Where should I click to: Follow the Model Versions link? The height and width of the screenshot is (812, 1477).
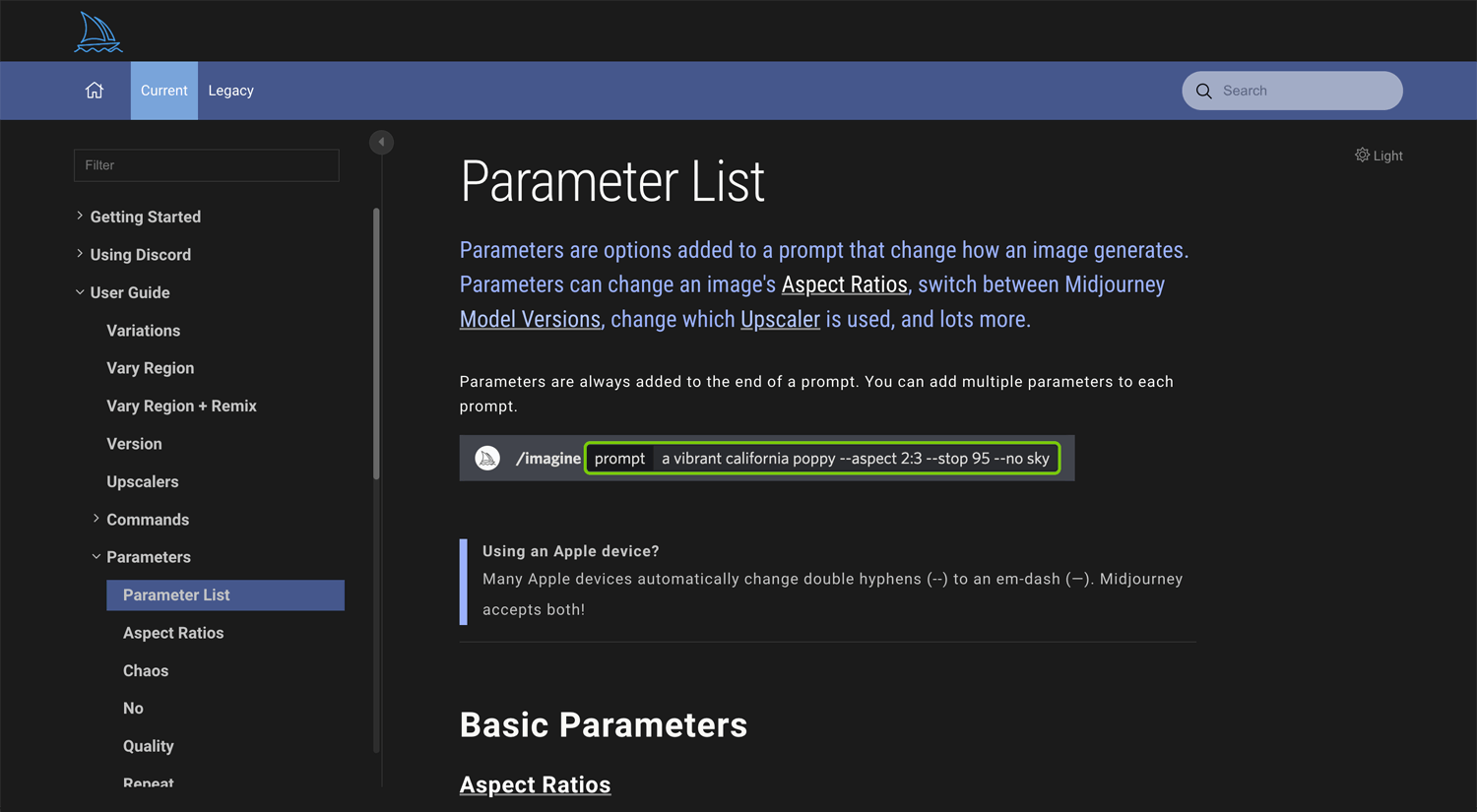[x=530, y=319]
